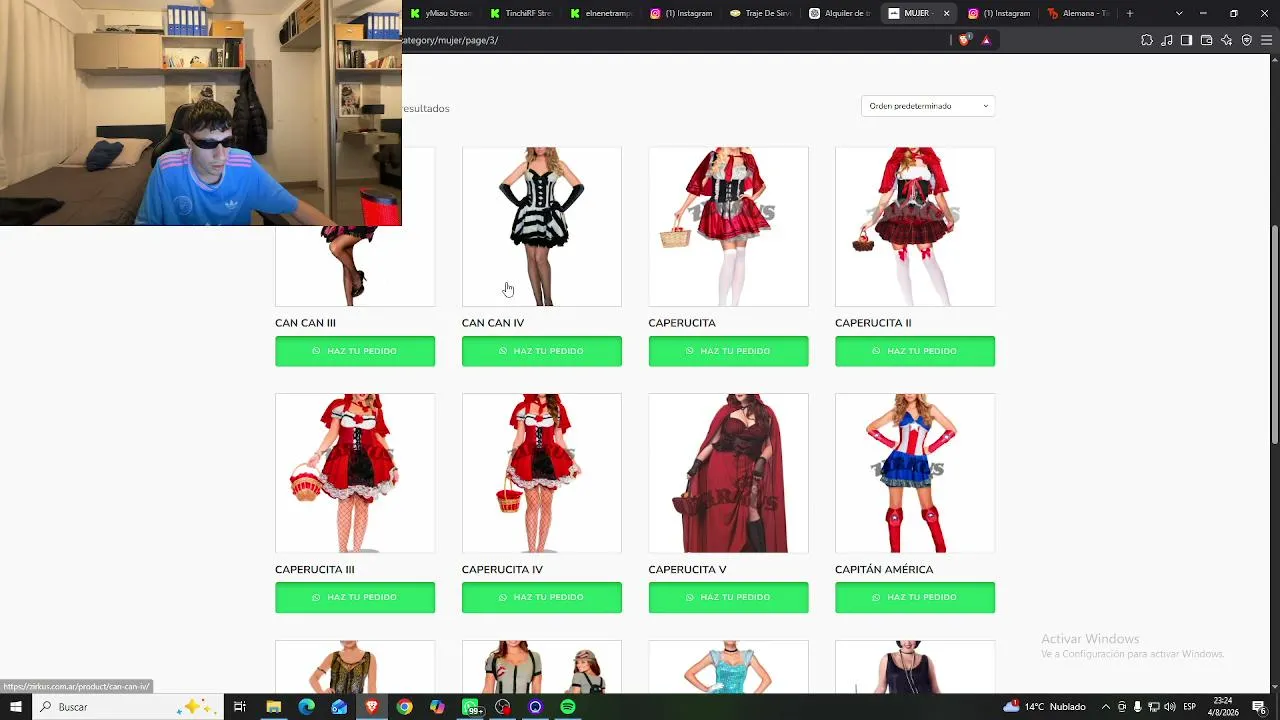Switch to the Alquiler de tab

841,13
